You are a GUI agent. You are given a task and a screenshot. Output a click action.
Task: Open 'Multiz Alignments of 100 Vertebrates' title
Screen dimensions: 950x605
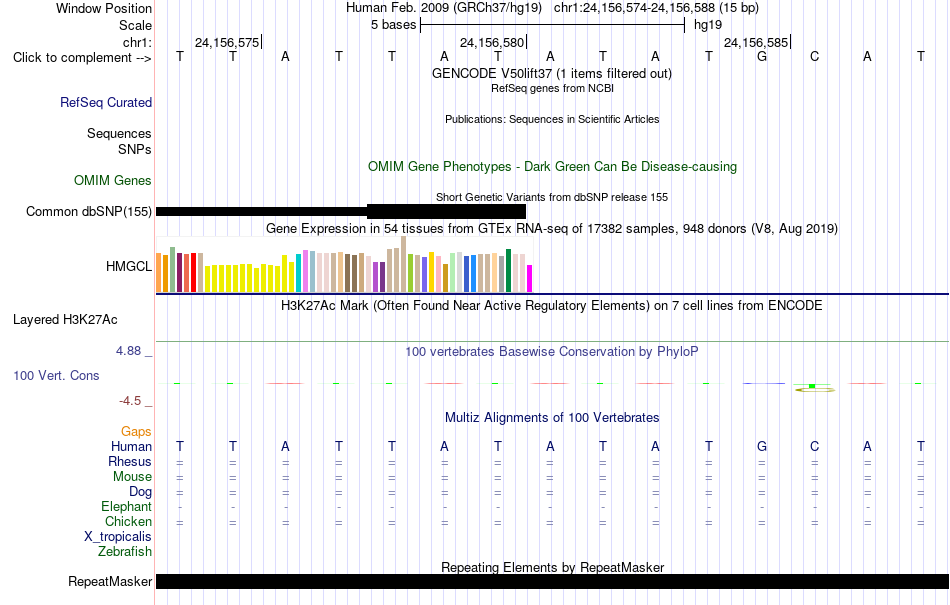(x=552, y=417)
